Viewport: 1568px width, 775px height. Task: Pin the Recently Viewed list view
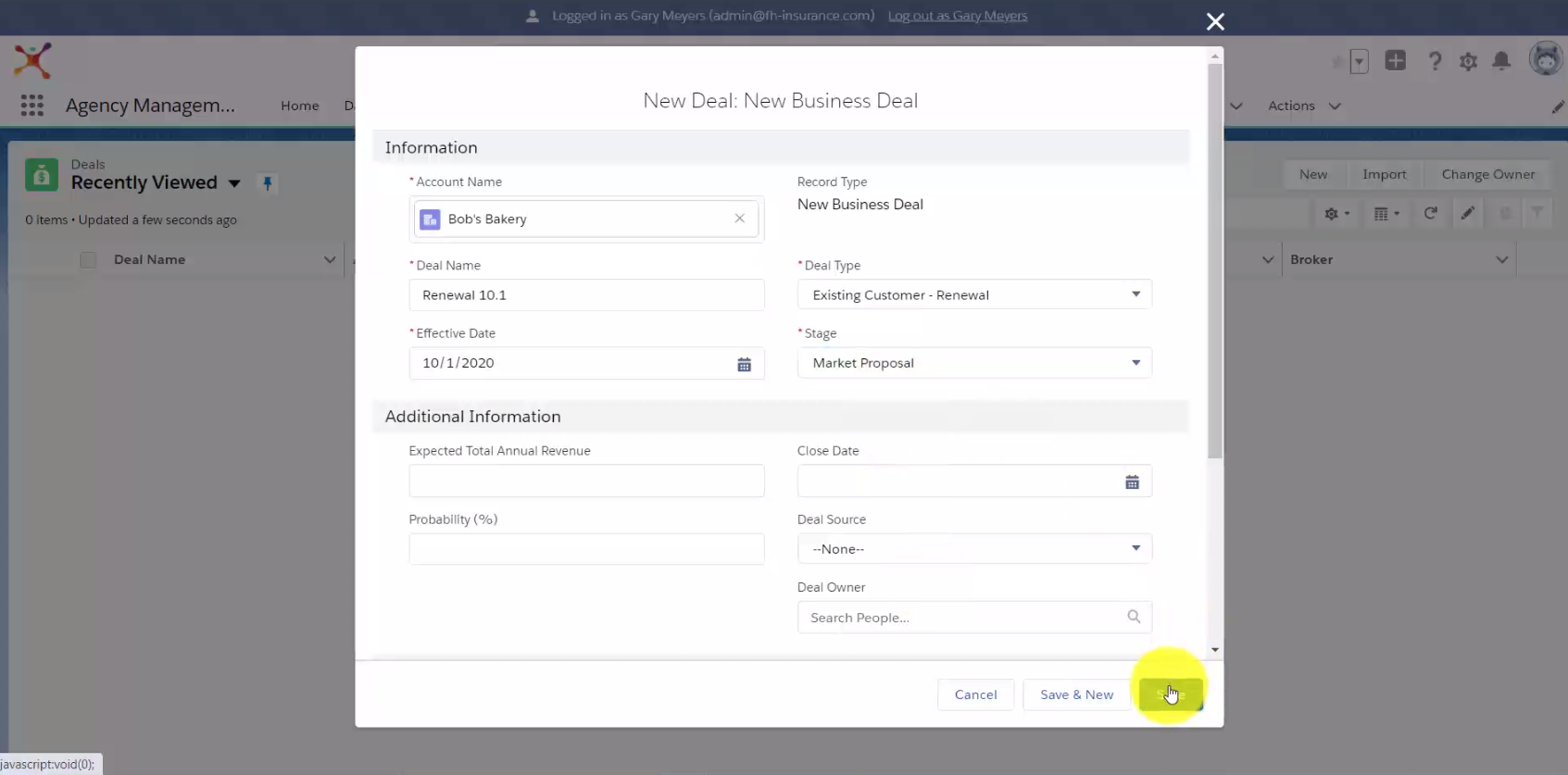pos(268,183)
